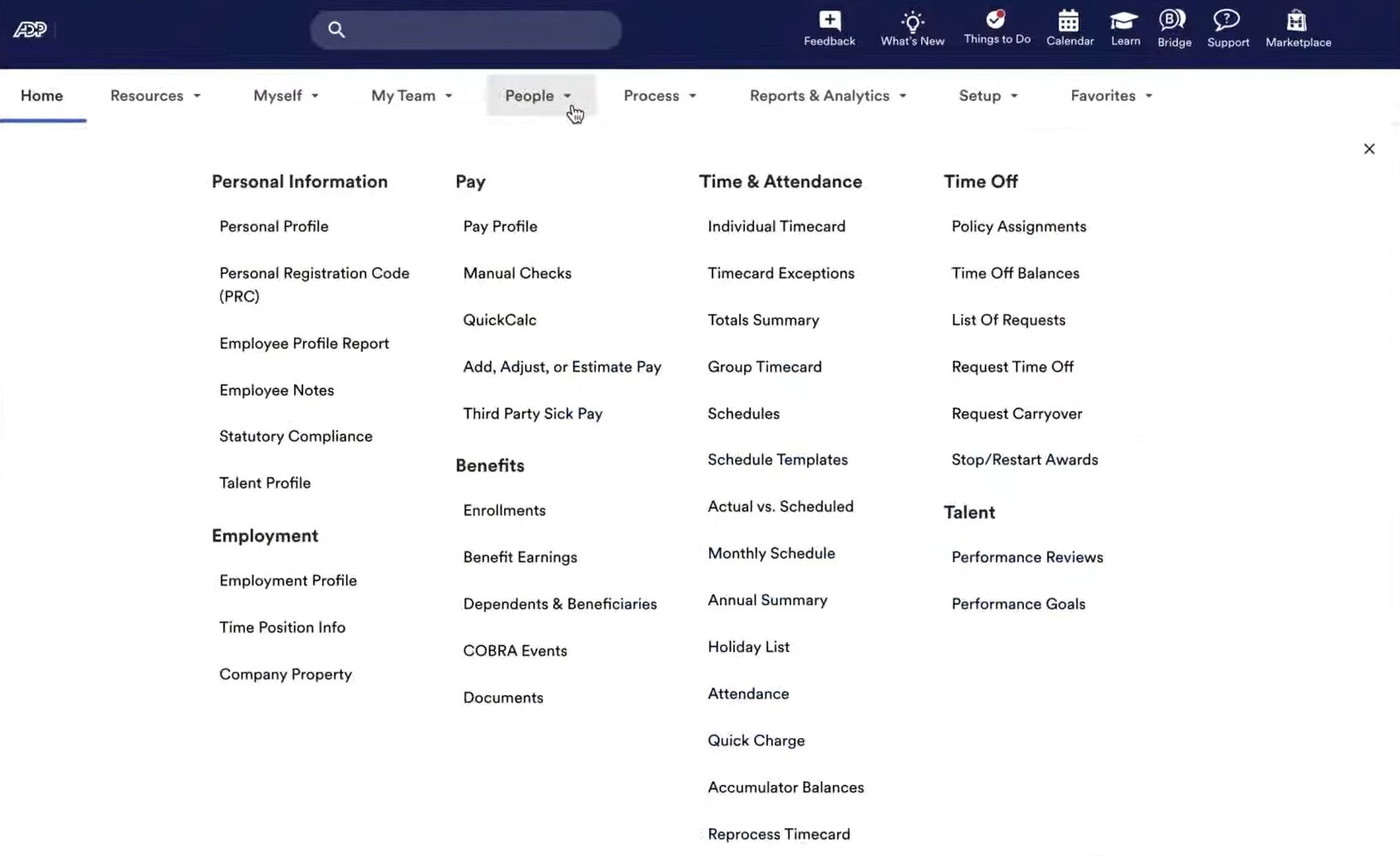The image size is (1400, 862).
Task: Open What's New lightbulb icon
Action: point(912,22)
